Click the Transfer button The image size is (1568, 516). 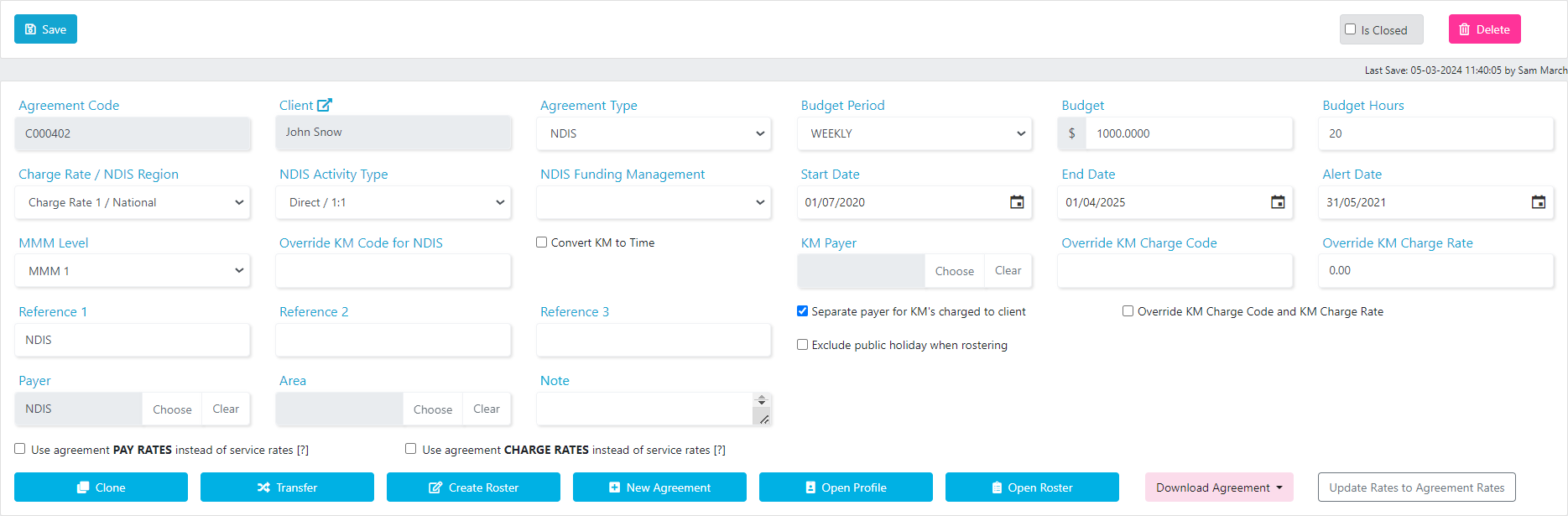click(x=287, y=487)
